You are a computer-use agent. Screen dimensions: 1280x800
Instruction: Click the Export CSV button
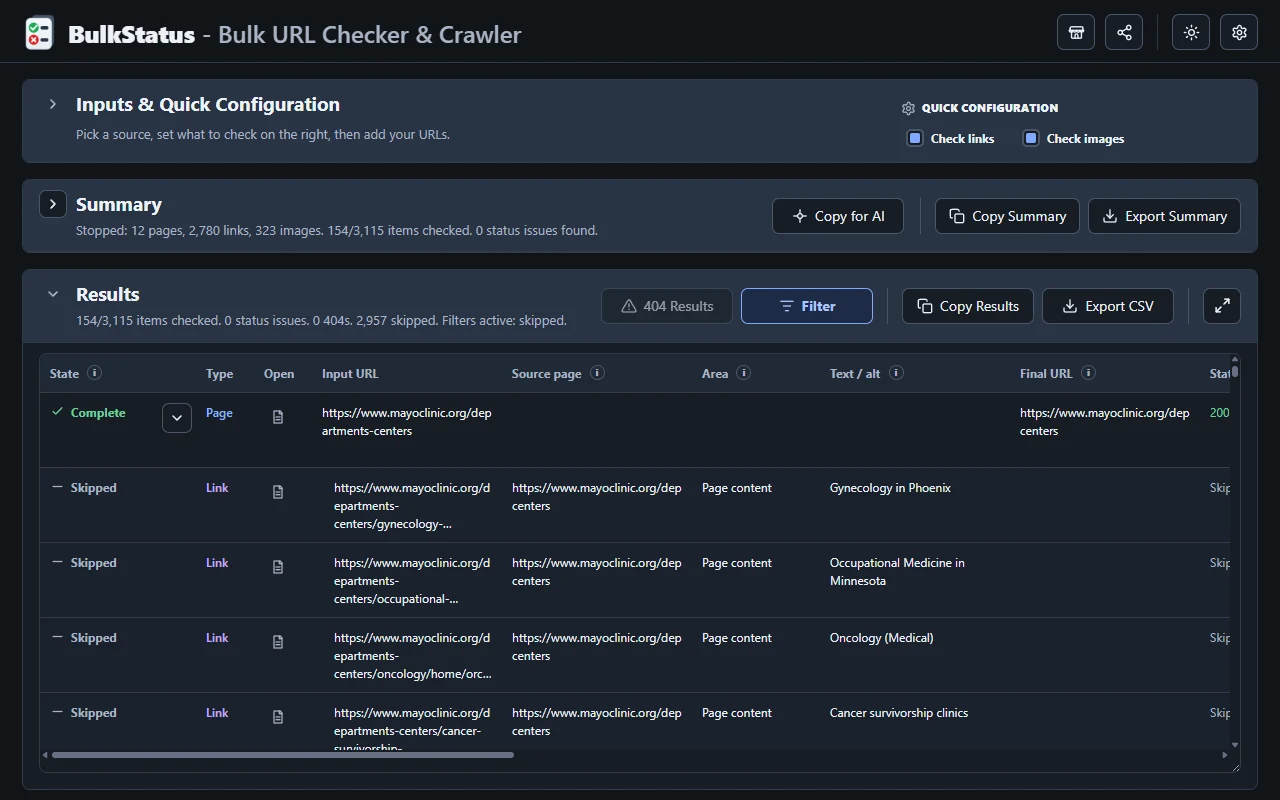(x=1108, y=306)
